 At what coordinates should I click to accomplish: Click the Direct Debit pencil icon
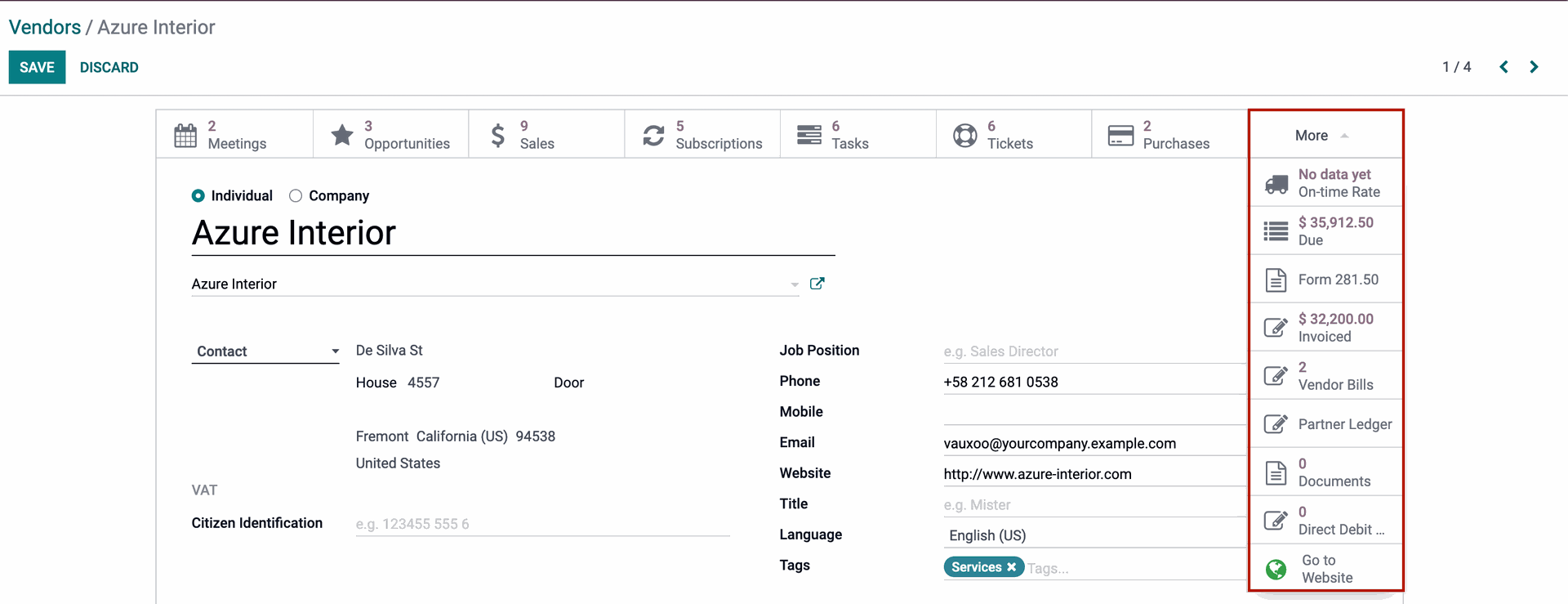pos(1276,521)
